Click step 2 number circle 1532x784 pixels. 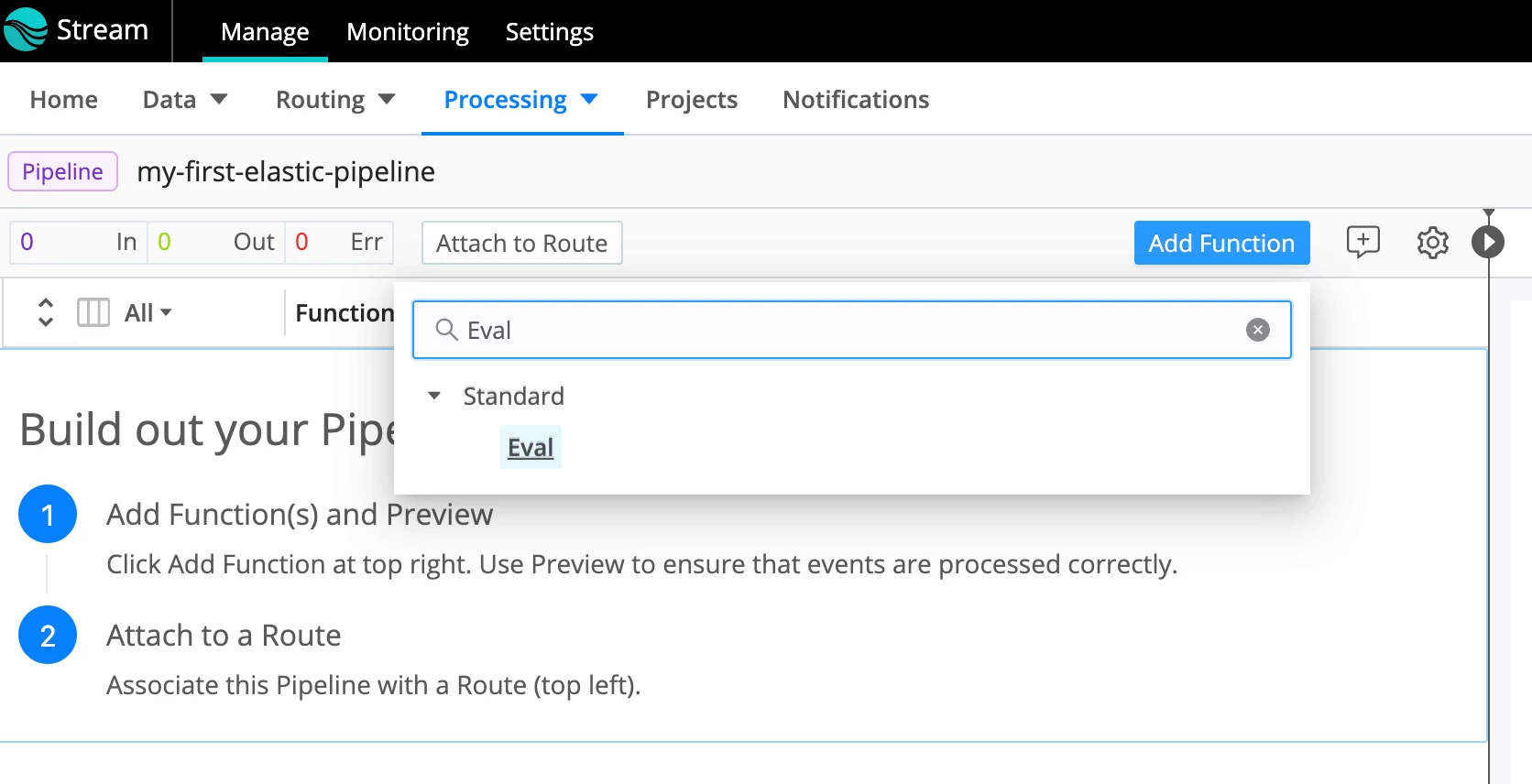point(48,635)
